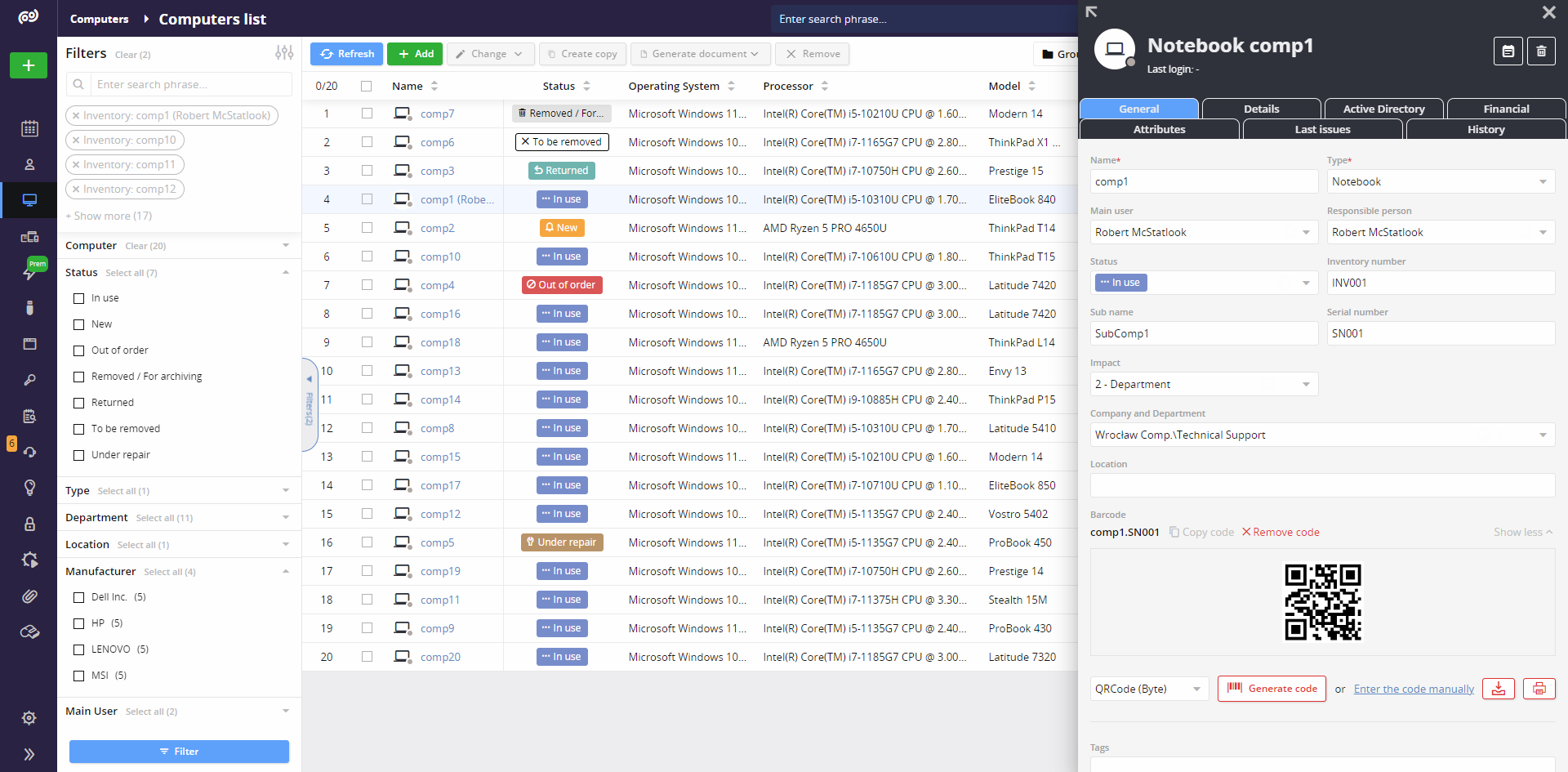
Task: Click the filter settings sliders icon
Action: (x=284, y=53)
